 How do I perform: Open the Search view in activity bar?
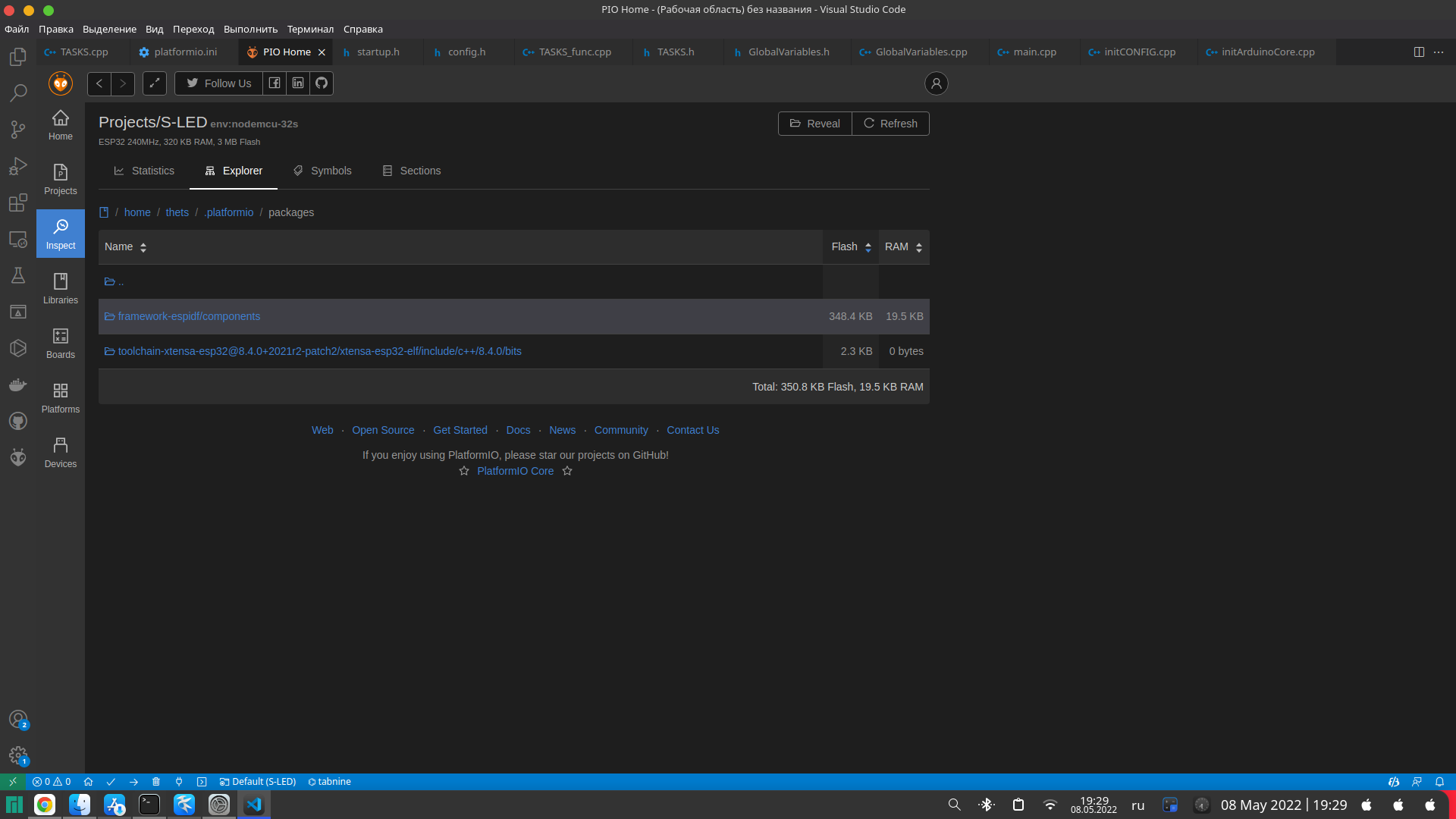click(x=18, y=93)
